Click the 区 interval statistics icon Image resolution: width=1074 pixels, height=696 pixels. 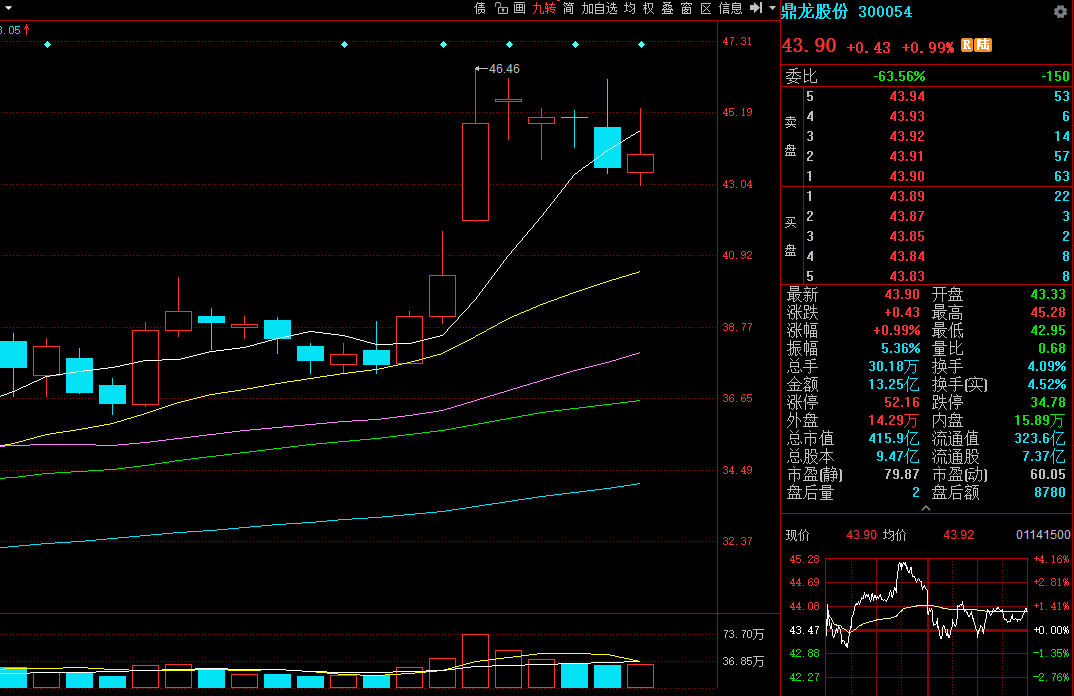(705, 9)
